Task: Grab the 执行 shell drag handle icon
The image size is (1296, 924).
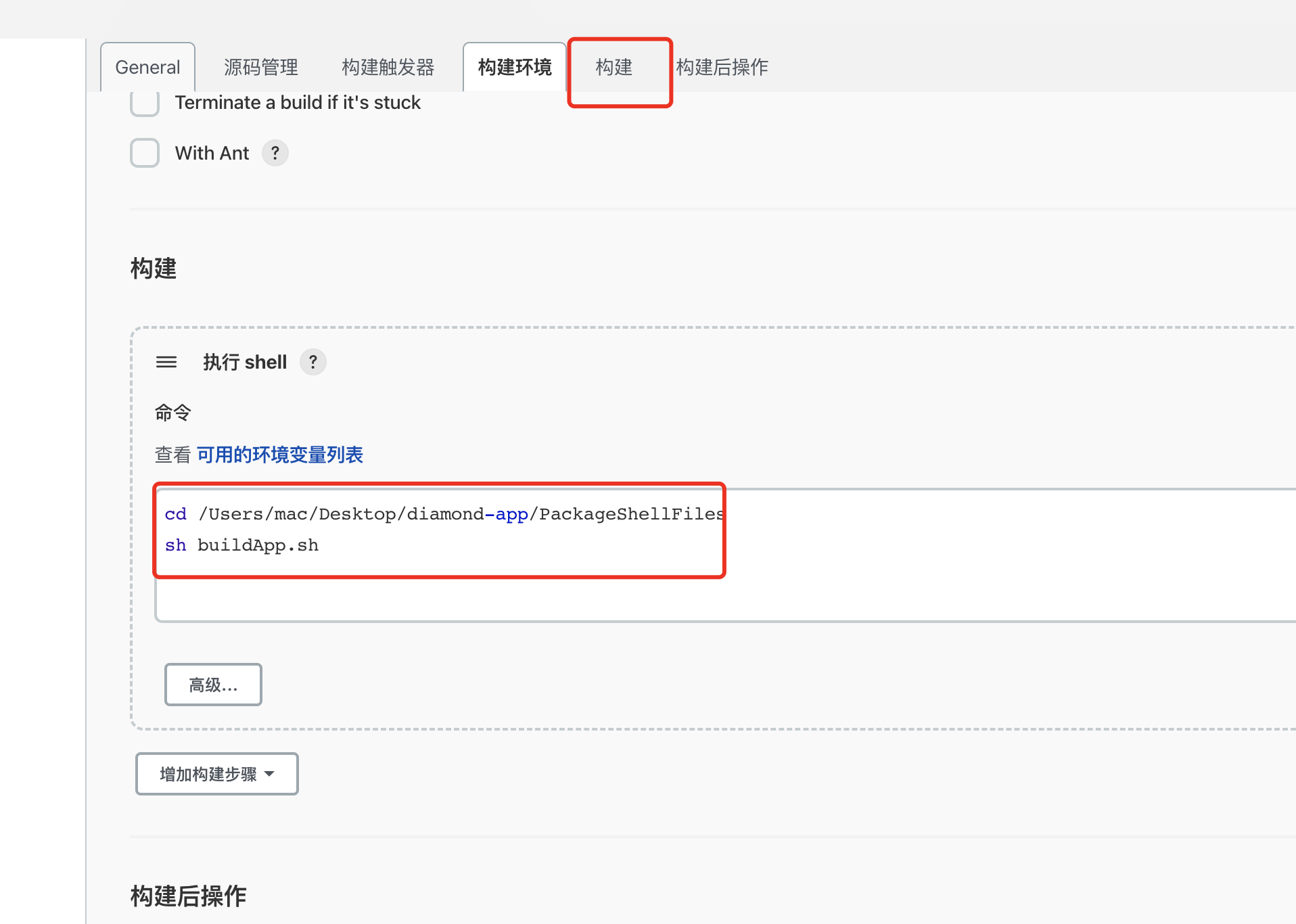Action: pyautogui.click(x=166, y=362)
